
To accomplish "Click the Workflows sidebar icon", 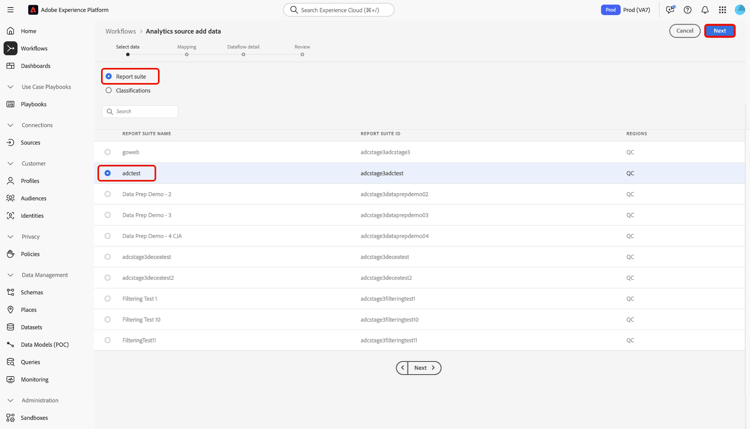I will (x=11, y=48).
